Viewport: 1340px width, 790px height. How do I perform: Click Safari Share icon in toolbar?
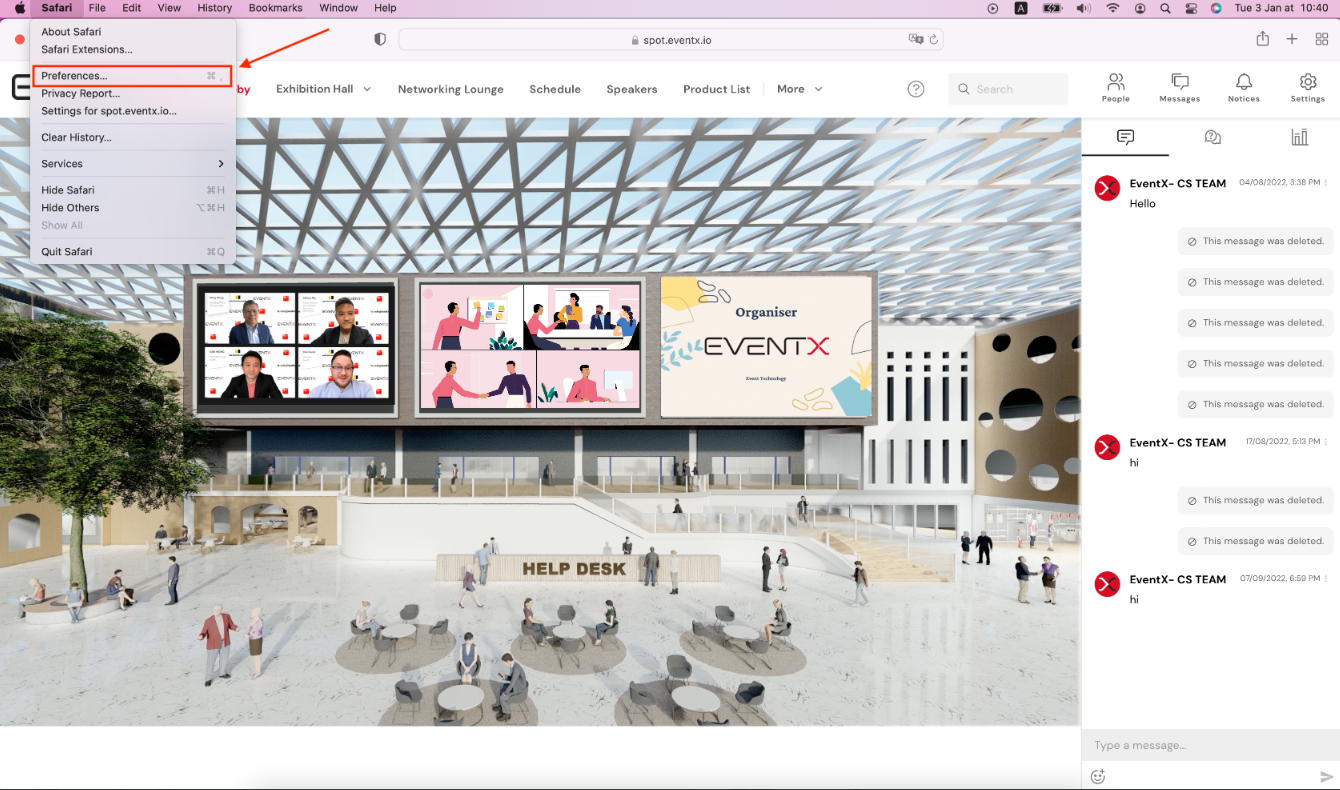pos(1262,39)
